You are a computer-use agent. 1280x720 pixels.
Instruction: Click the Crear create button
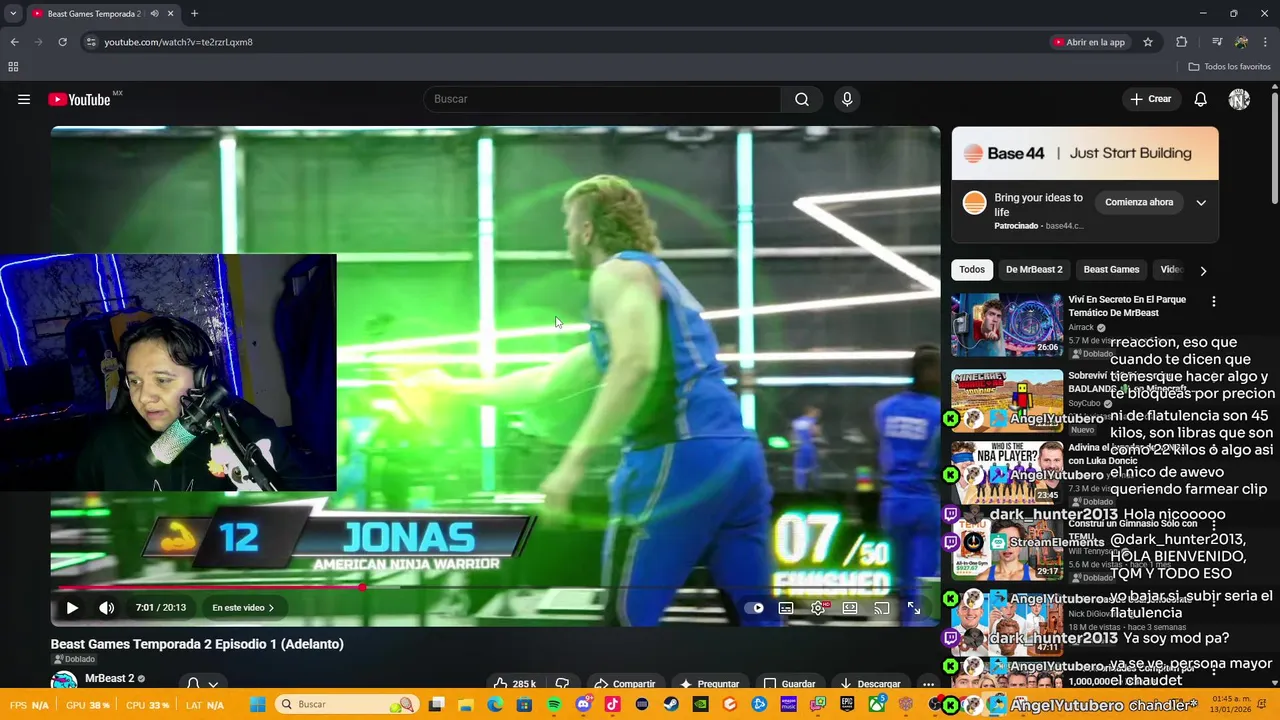point(1151,99)
